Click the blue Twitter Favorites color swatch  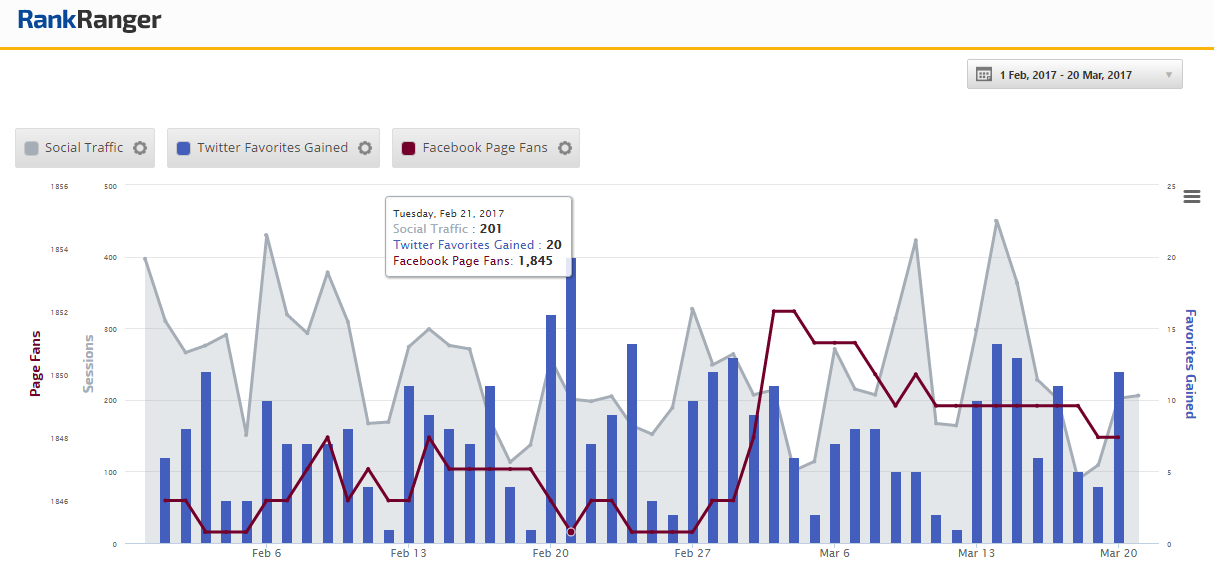184,148
